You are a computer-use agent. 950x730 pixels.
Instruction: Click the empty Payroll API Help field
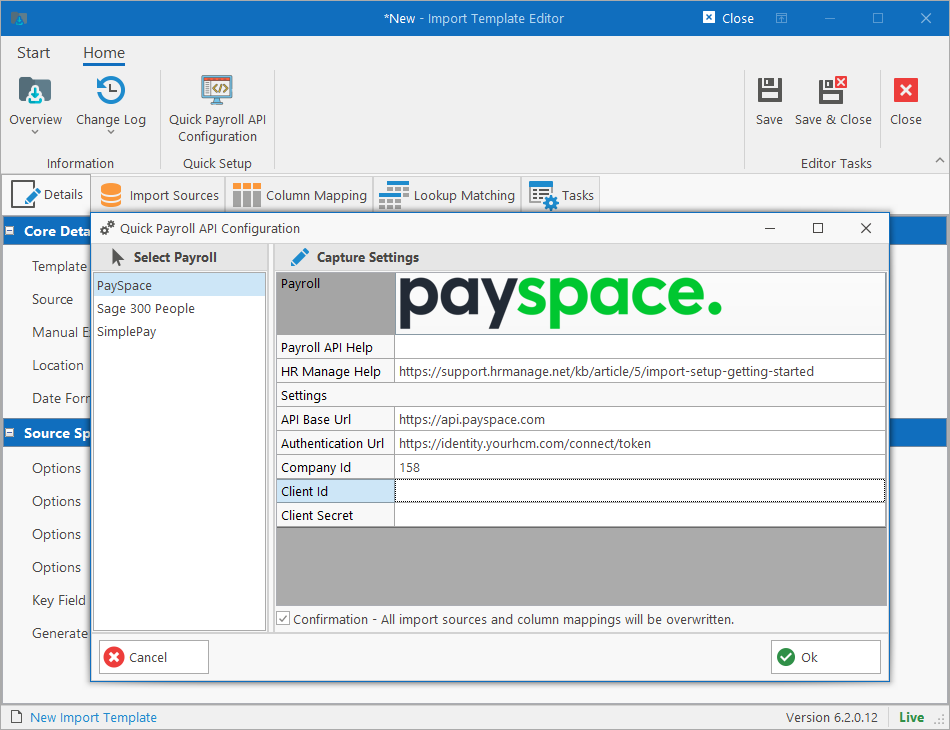point(639,347)
